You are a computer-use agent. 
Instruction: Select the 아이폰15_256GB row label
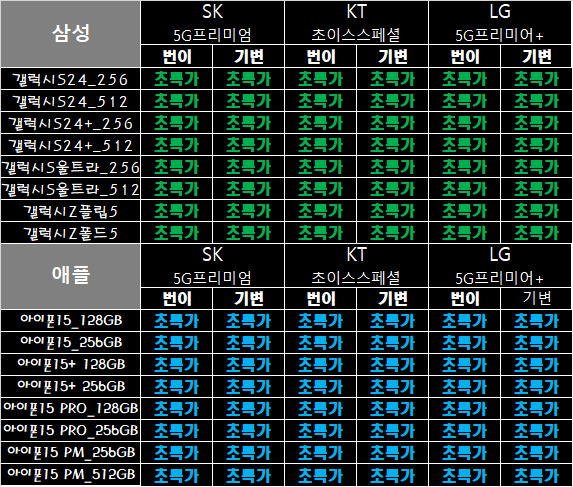click(71, 343)
